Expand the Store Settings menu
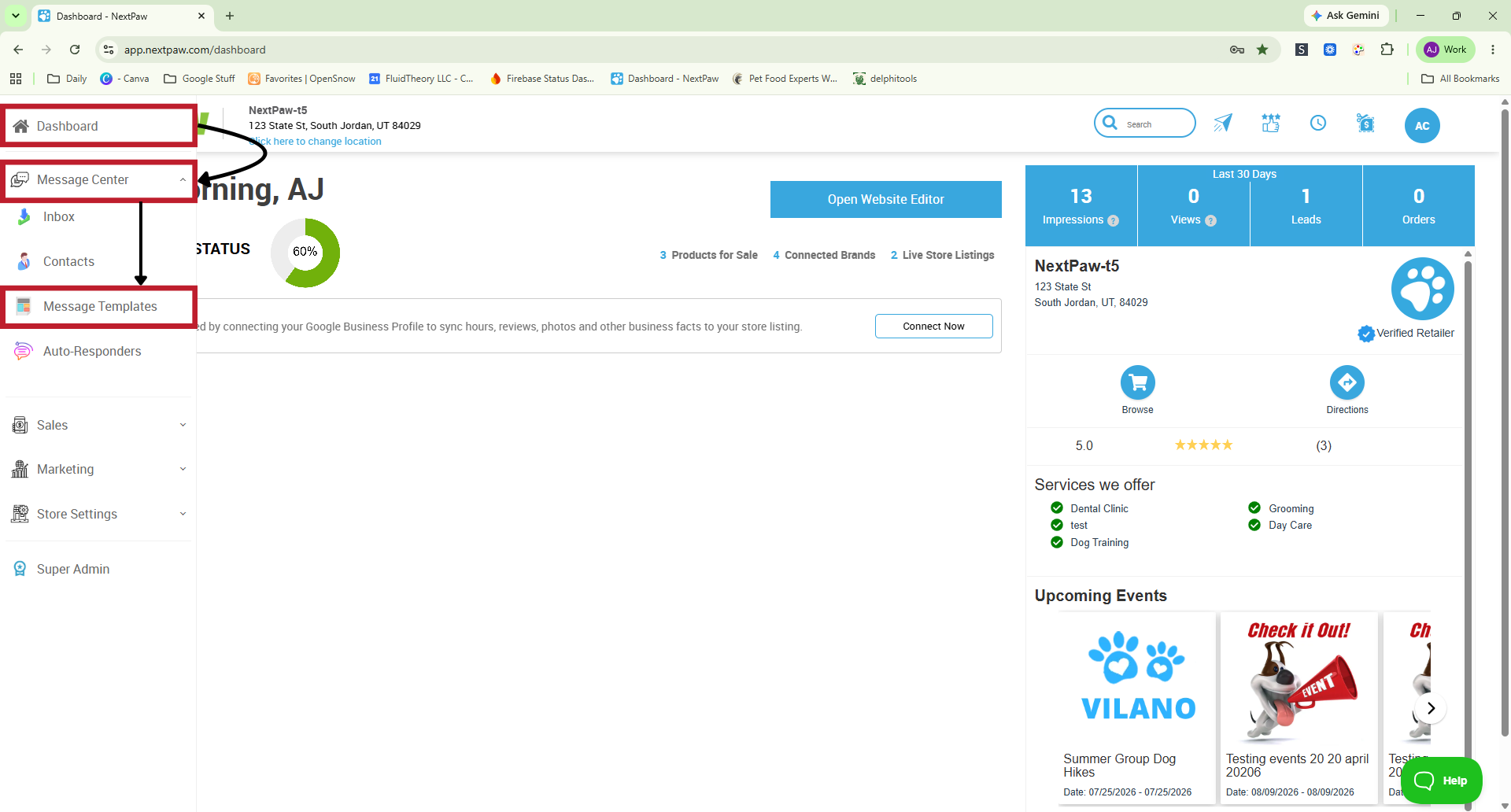 tap(183, 514)
